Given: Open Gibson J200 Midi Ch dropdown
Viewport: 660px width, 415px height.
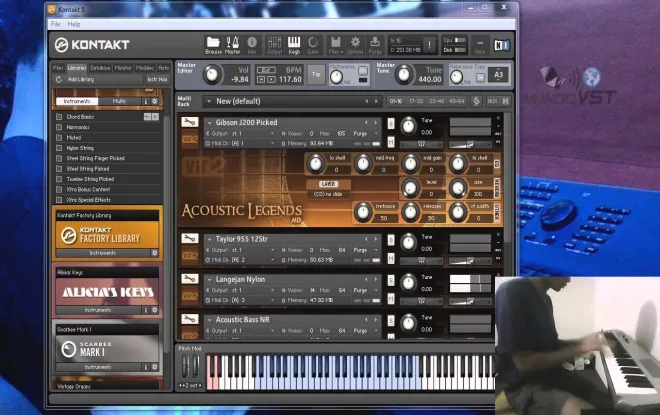Looking at the screenshot, I should pos(240,144).
